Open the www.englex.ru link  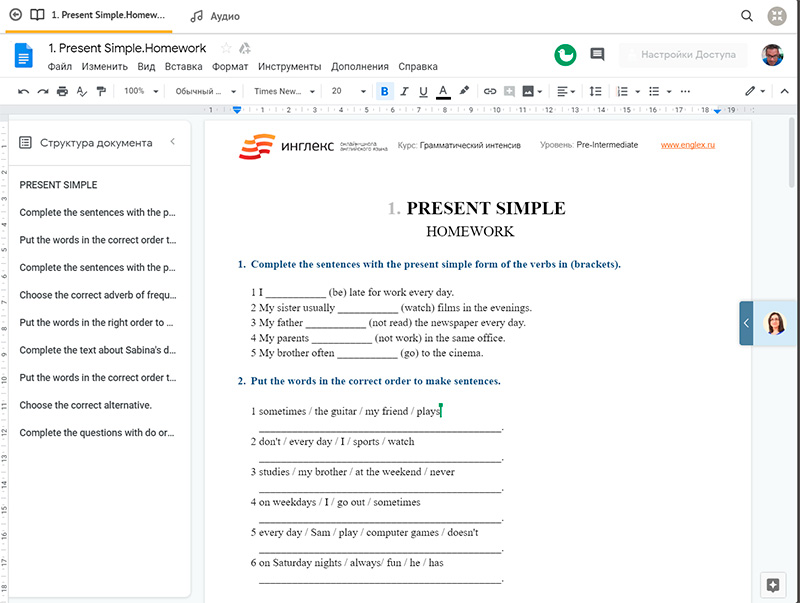[x=688, y=145]
